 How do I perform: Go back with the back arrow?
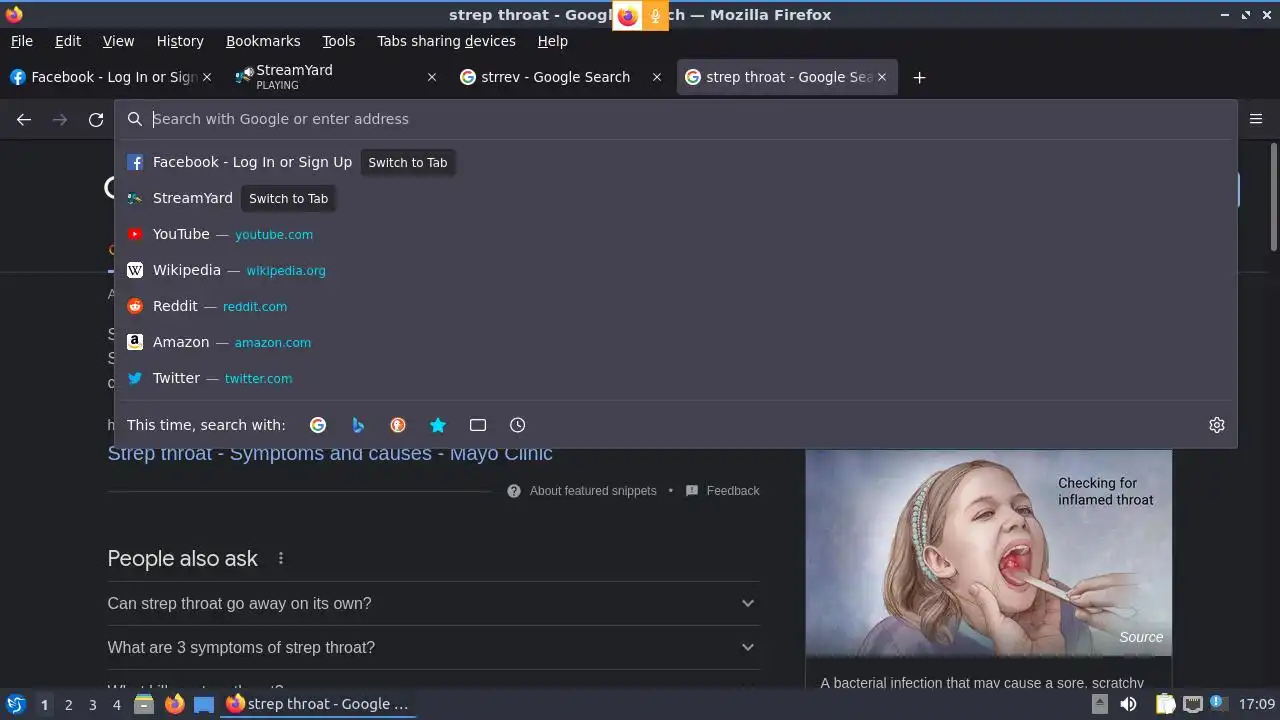24,119
